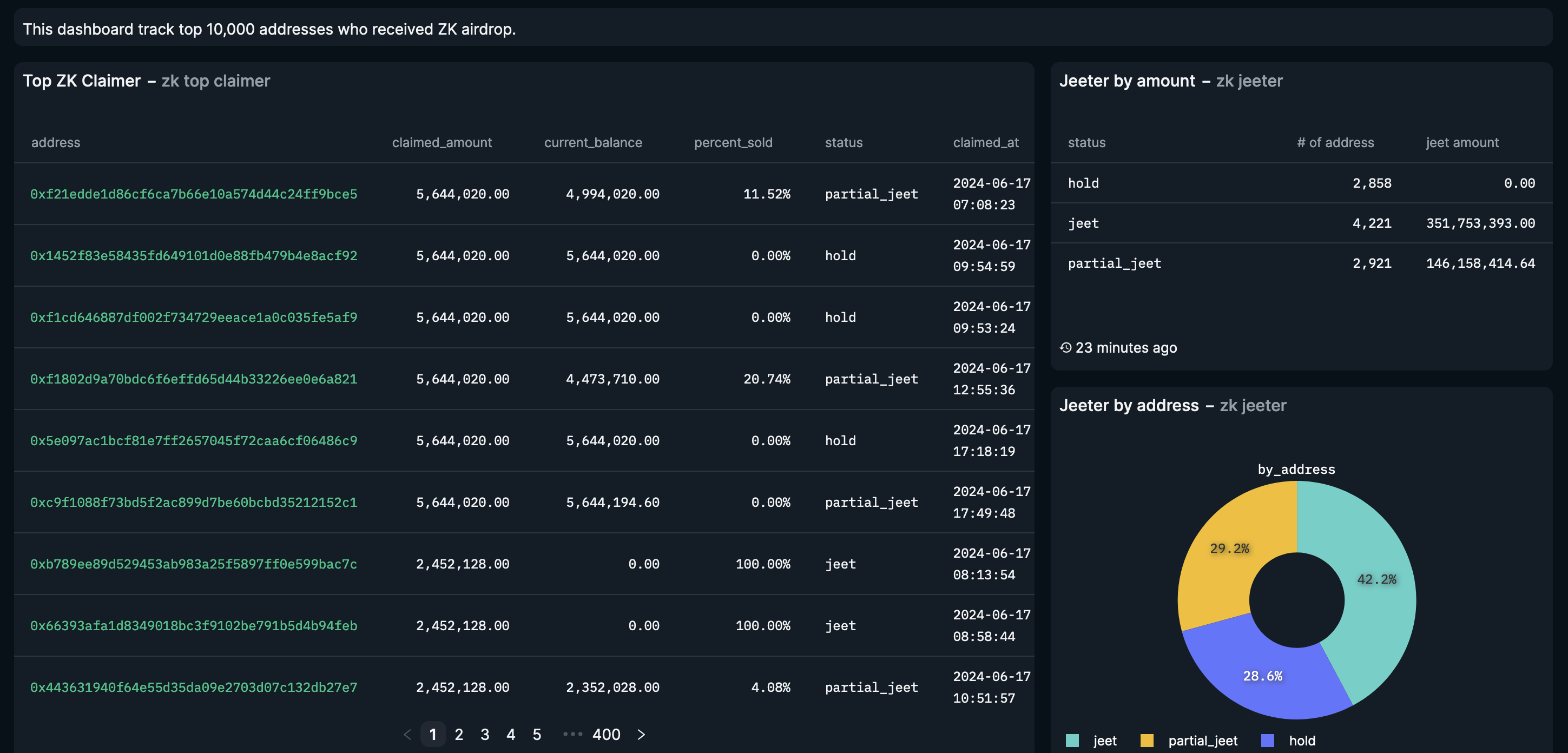
Task: Open zk jeeter query in Jeeter by amount
Action: point(1249,81)
